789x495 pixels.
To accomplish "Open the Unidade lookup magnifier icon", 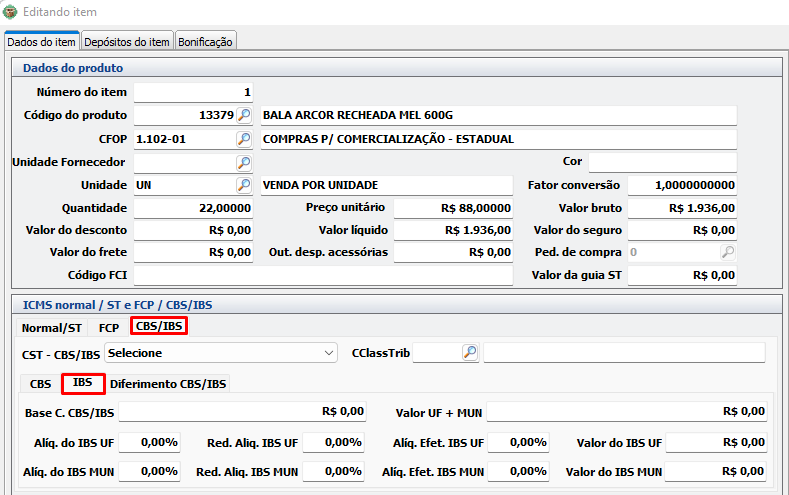I will tap(244, 185).
